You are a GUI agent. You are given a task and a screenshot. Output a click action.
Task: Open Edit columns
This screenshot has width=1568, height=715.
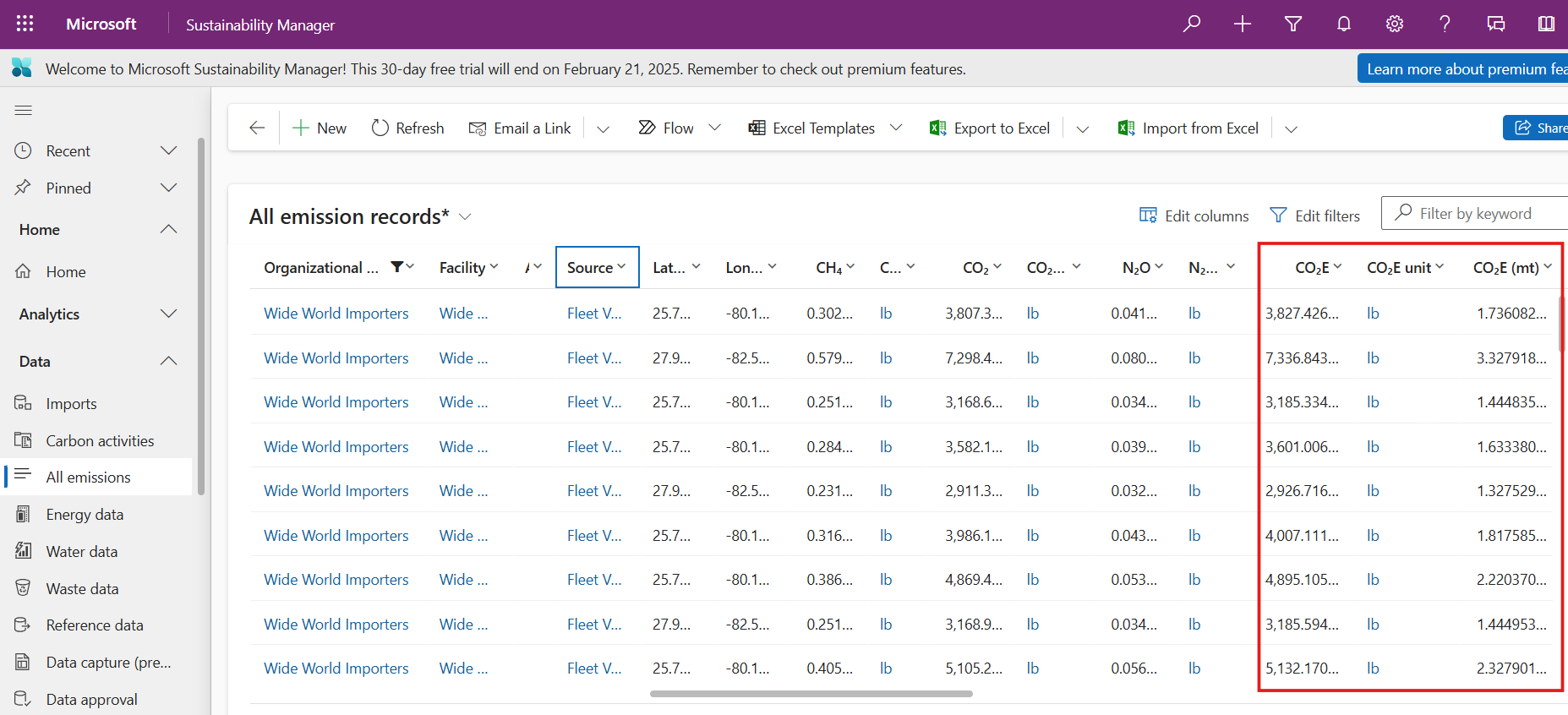tap(1194, 216)
